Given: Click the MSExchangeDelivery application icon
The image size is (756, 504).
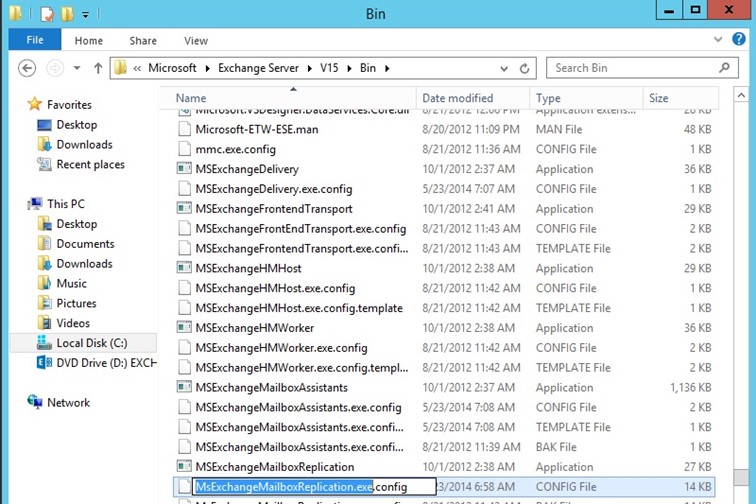Looking at the screenshot, I should coord(184,169).
